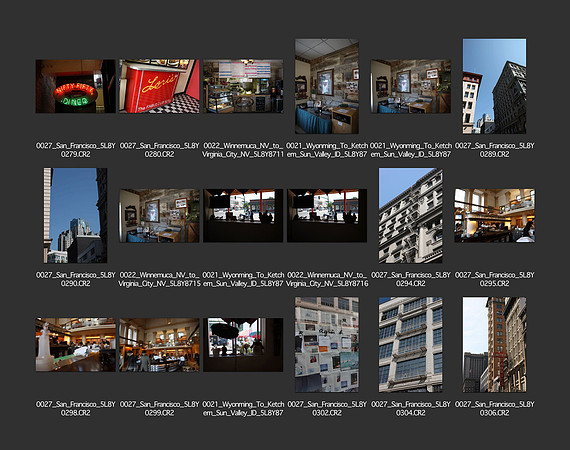Open the fire escape building thumbnail 0294

coord(411,216)
